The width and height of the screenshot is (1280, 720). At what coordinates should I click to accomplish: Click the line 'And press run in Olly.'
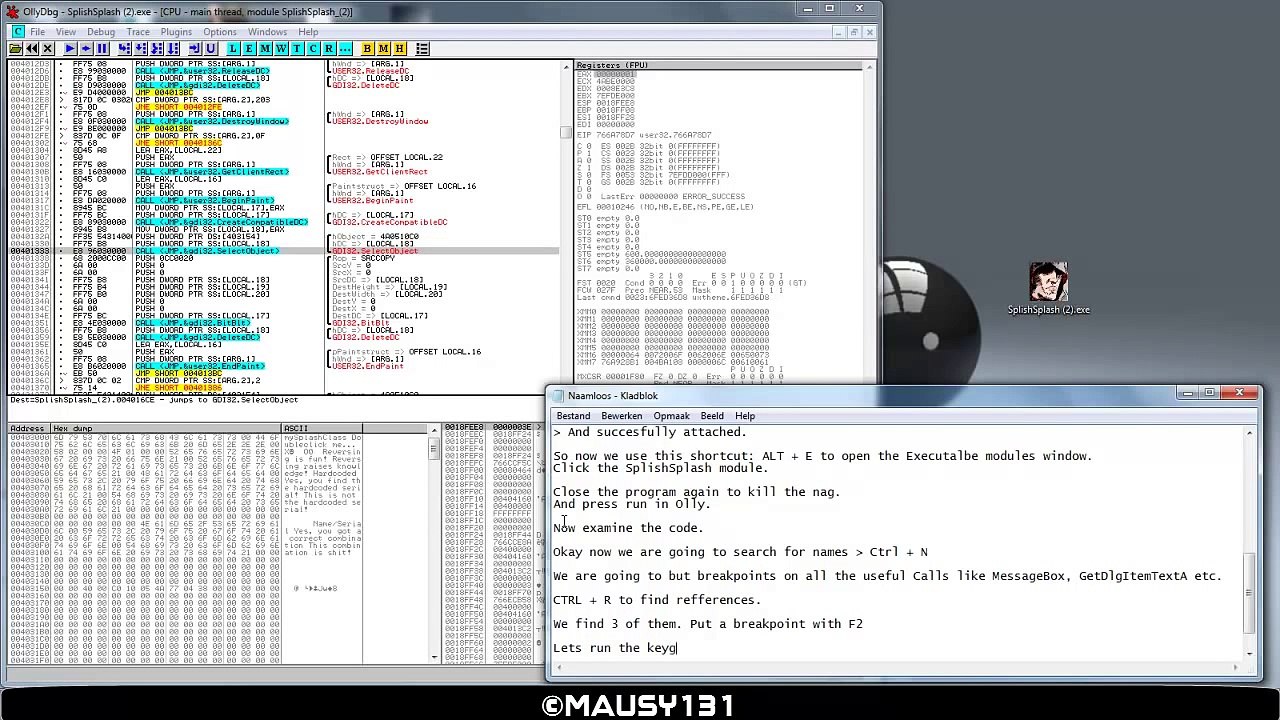pos(631,504)
